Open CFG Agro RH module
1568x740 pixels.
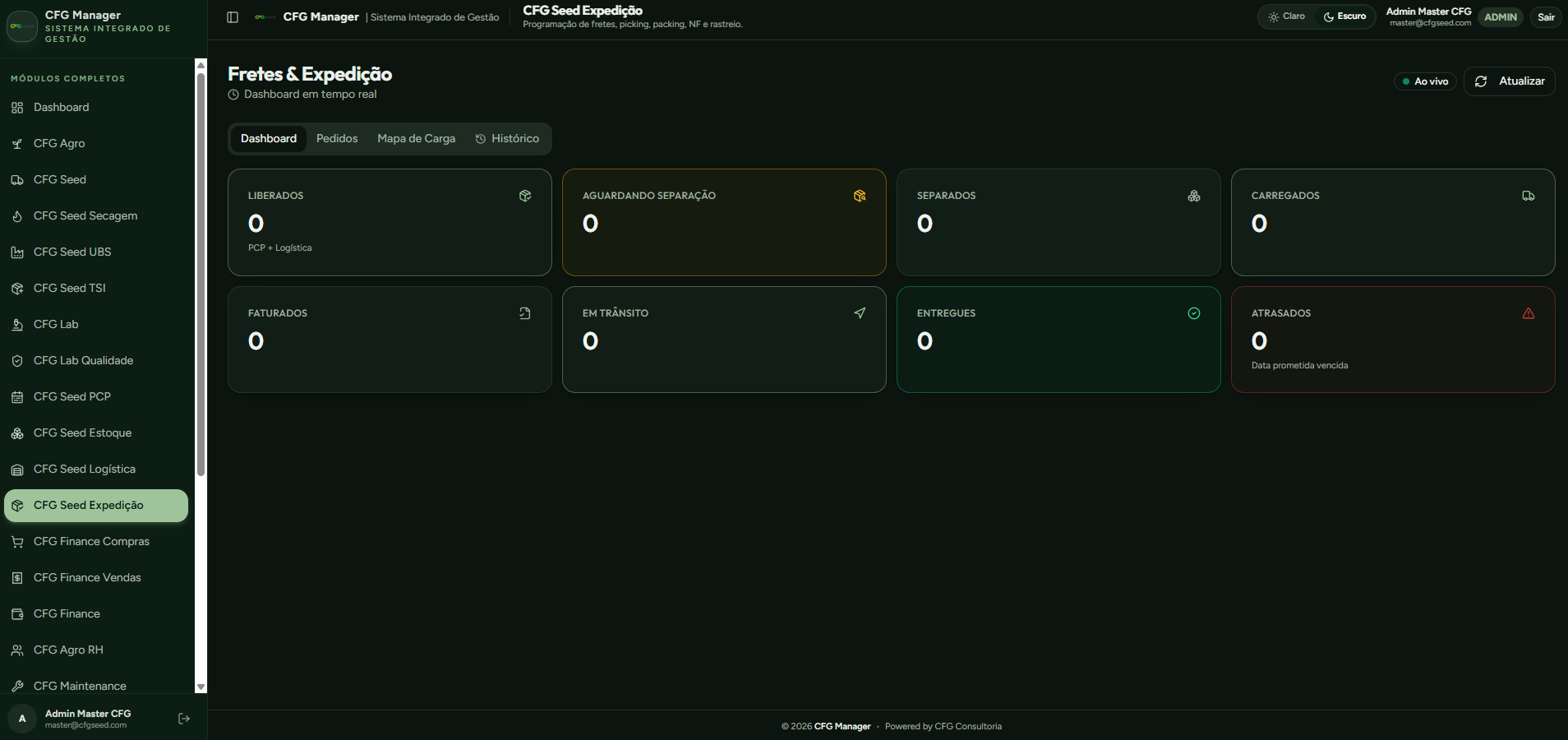point(96,650)
